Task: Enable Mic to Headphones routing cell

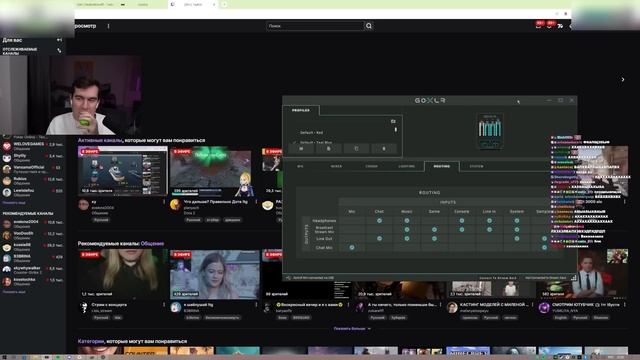Action: coord(352,220)
